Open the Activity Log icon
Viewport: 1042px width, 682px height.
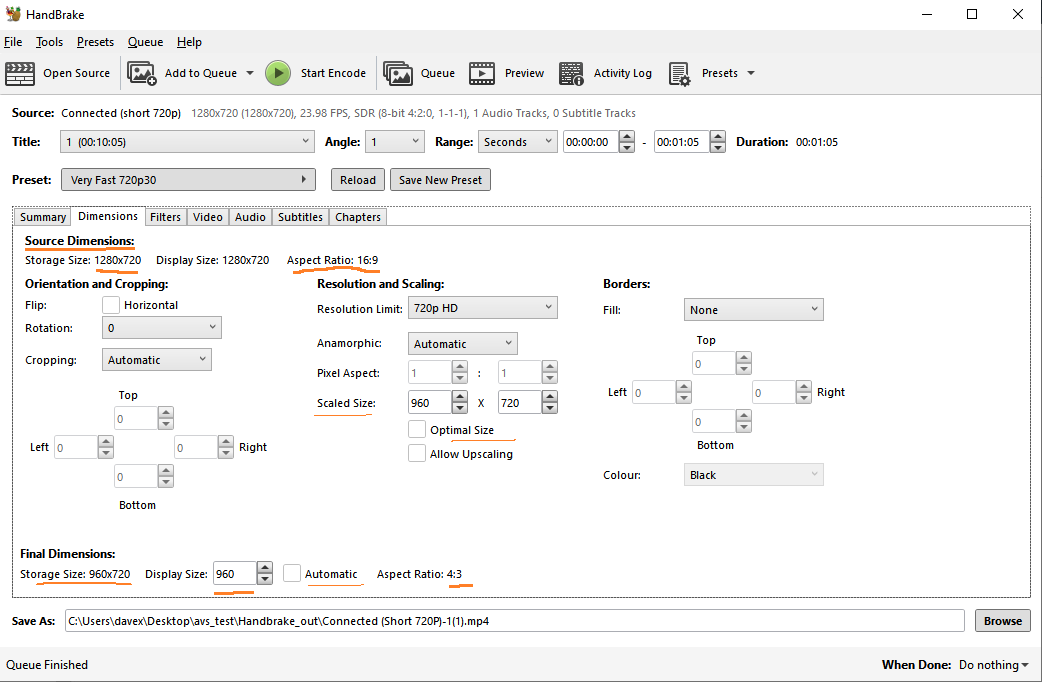click(x=571, y=73)
